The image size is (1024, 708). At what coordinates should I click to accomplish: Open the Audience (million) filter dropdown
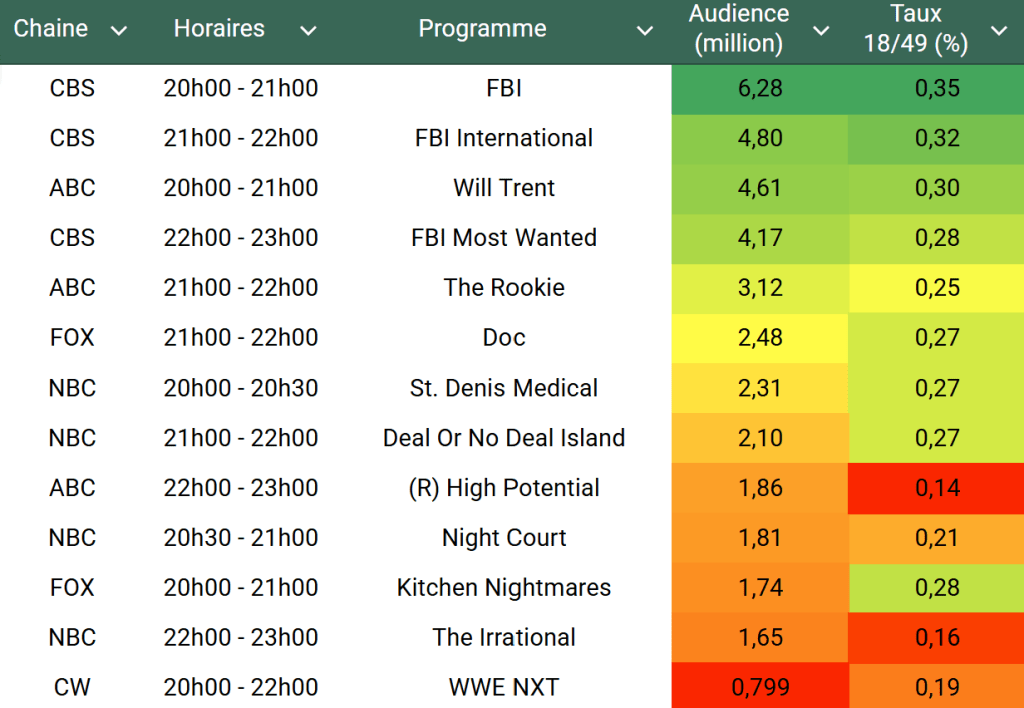click(x=821, y=31)
